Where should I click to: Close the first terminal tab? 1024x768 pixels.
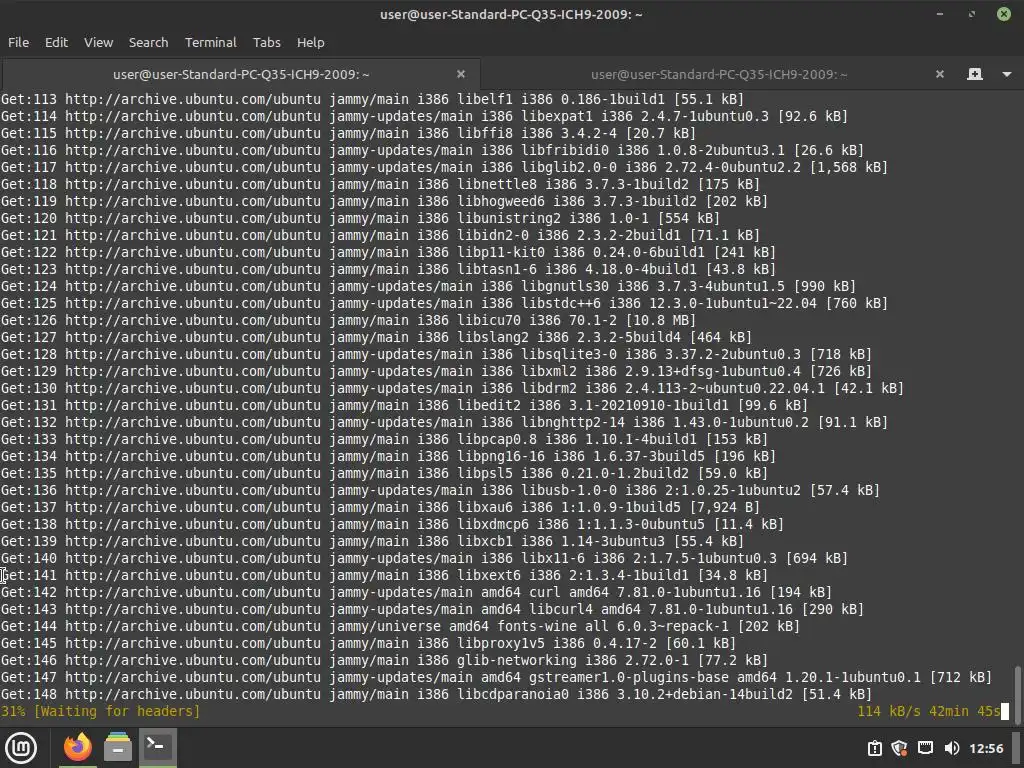coord(461,74)
